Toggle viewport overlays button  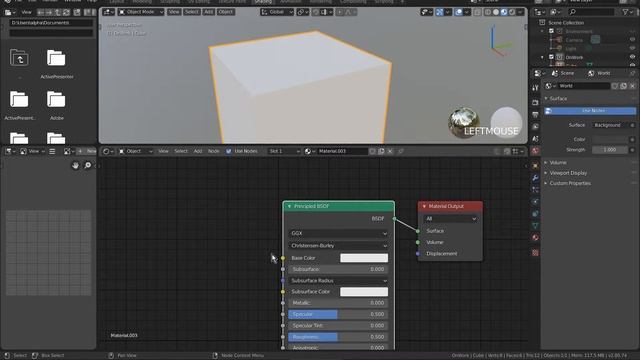pyautogui.click(x=458, y=12)
